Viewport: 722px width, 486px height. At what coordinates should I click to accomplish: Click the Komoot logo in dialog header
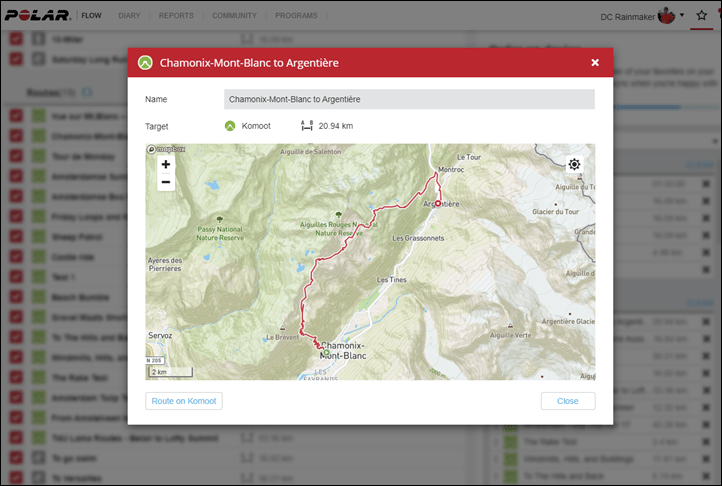click(145, 62)
